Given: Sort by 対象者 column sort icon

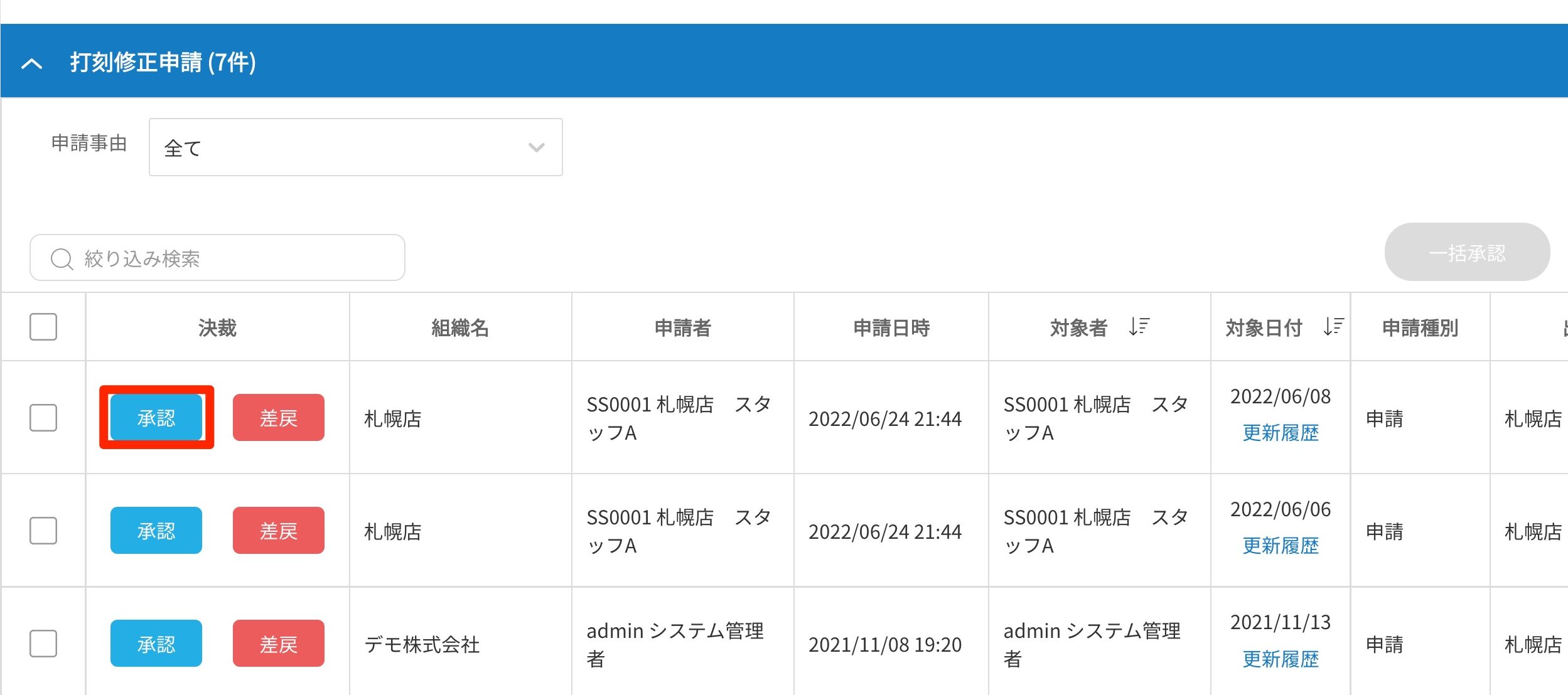Looking at the screenshot, I should 1139,327.
